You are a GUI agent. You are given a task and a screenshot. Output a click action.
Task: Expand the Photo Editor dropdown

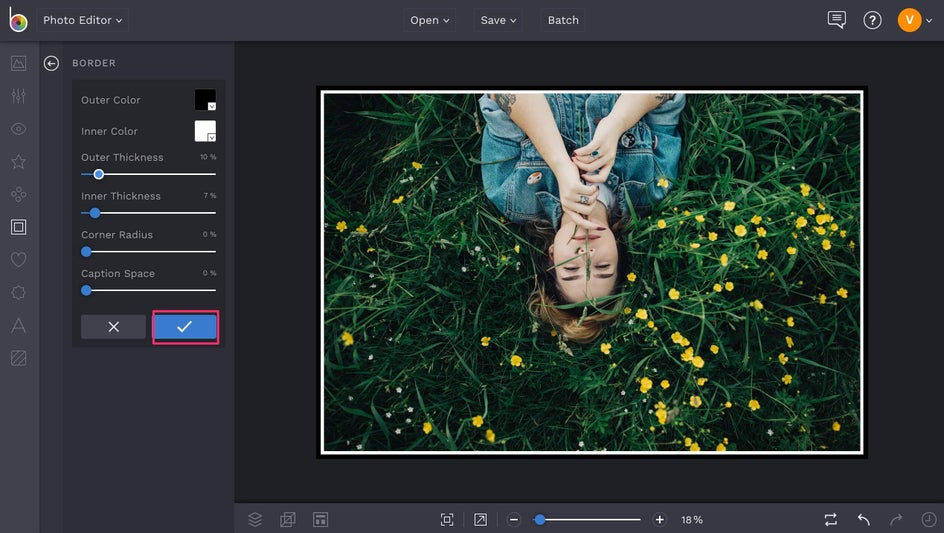(83, 20)
